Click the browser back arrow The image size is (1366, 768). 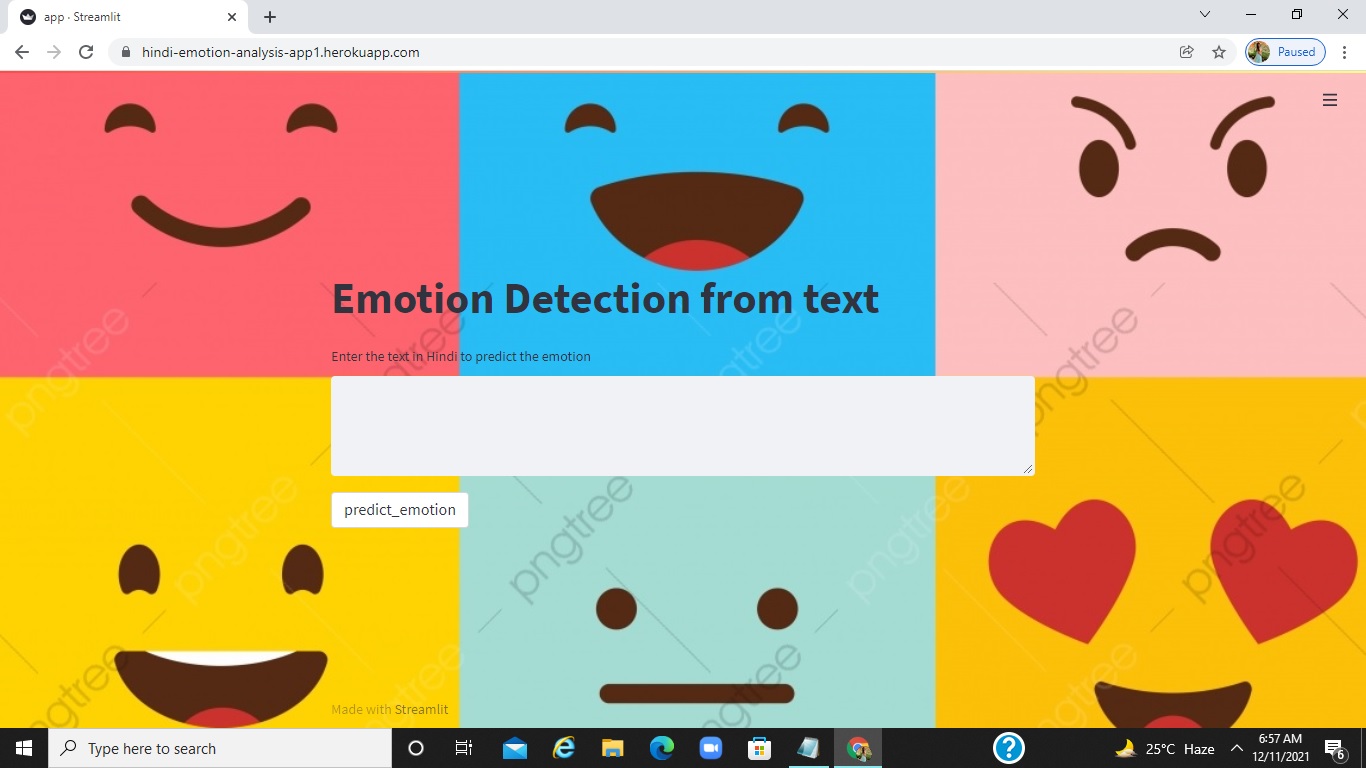pyautogui.click(x=21, y=51)
